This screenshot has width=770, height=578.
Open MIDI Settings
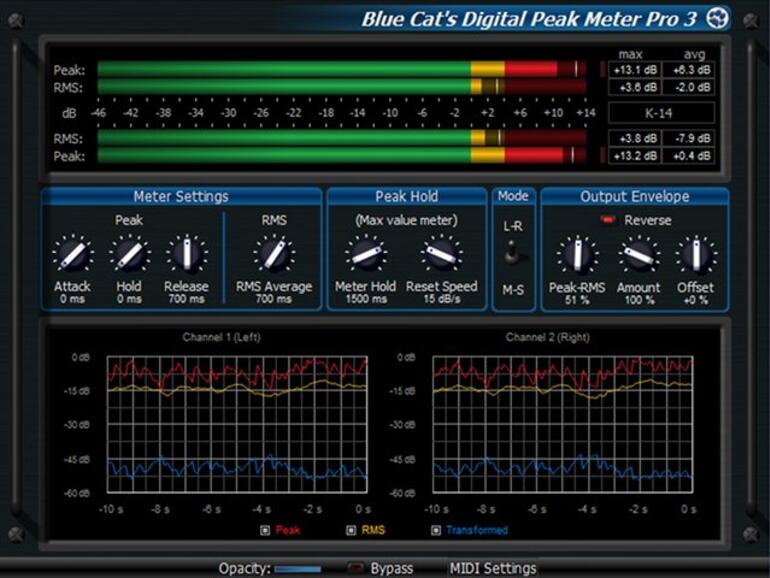pos(493,569)
